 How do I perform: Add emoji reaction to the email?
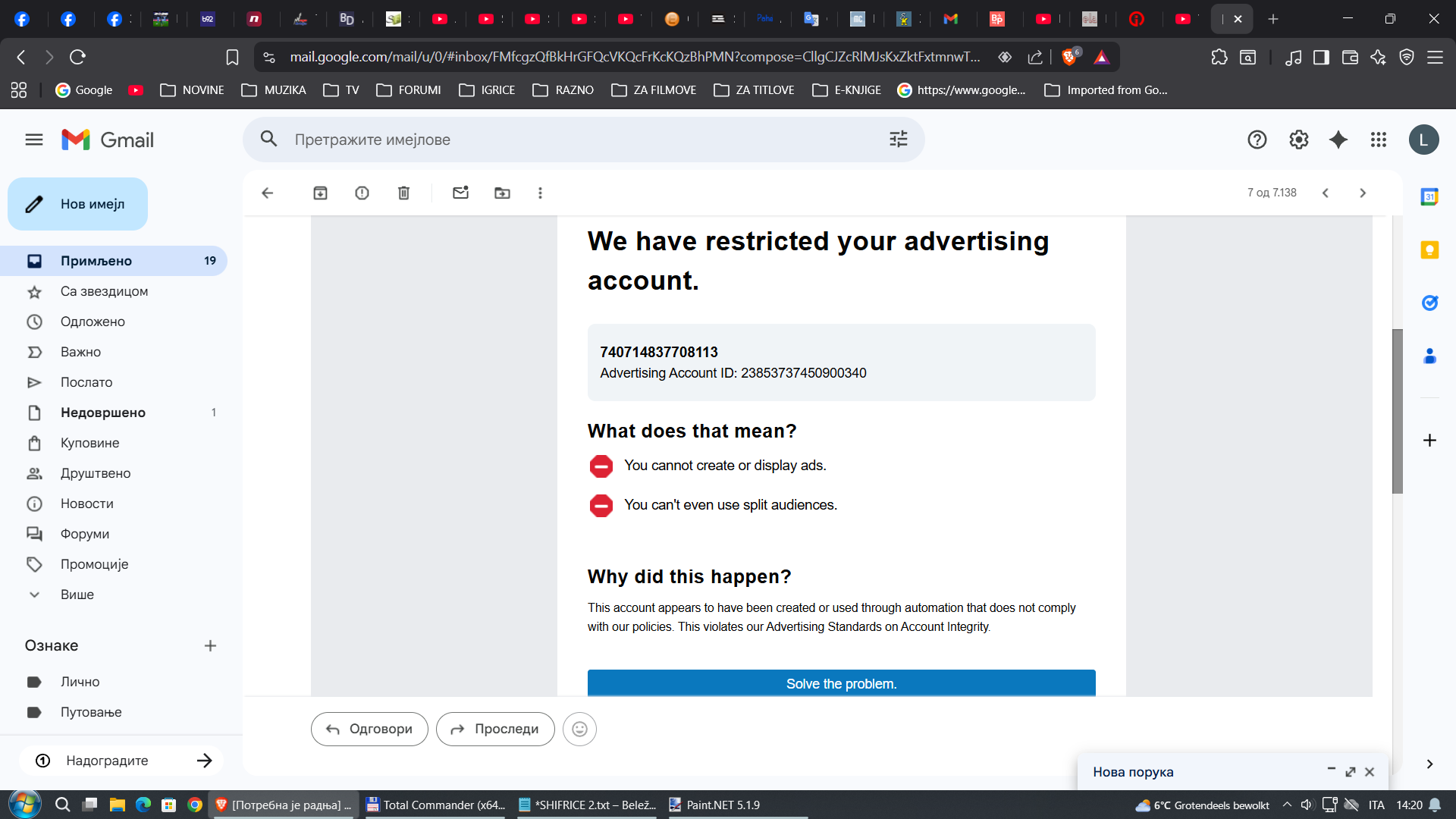[579, 729]
